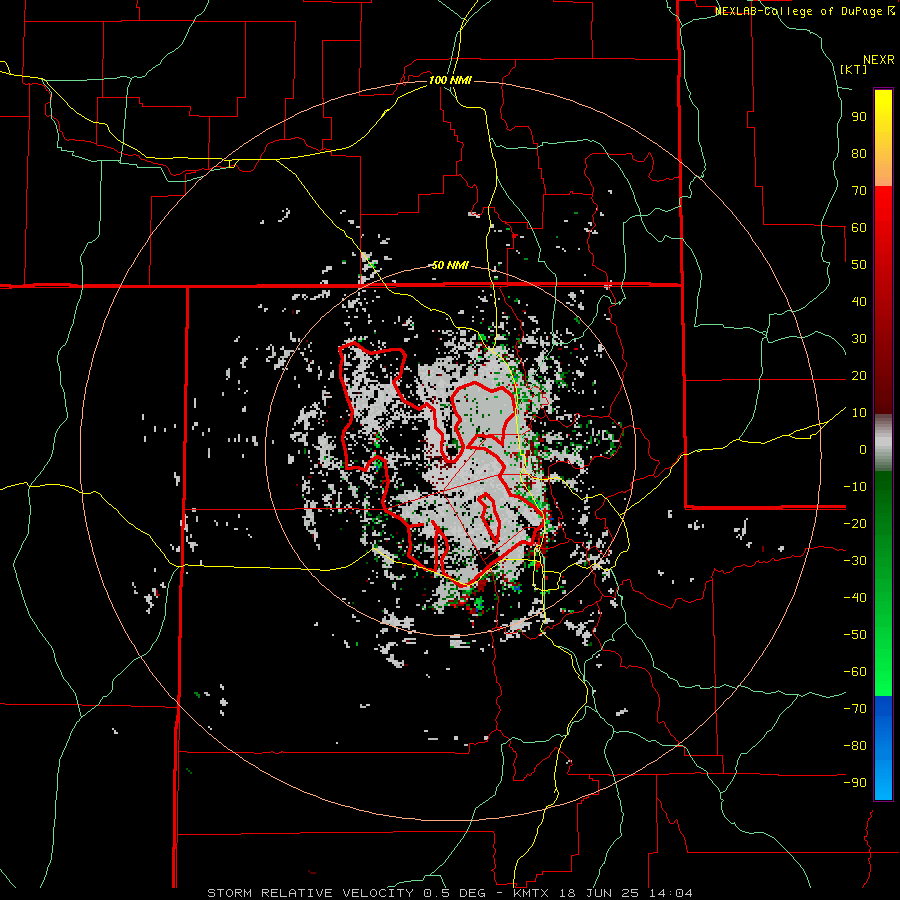Click the -50 knot scale label
This screenshot has width=900, height=900.
(855, 635)
